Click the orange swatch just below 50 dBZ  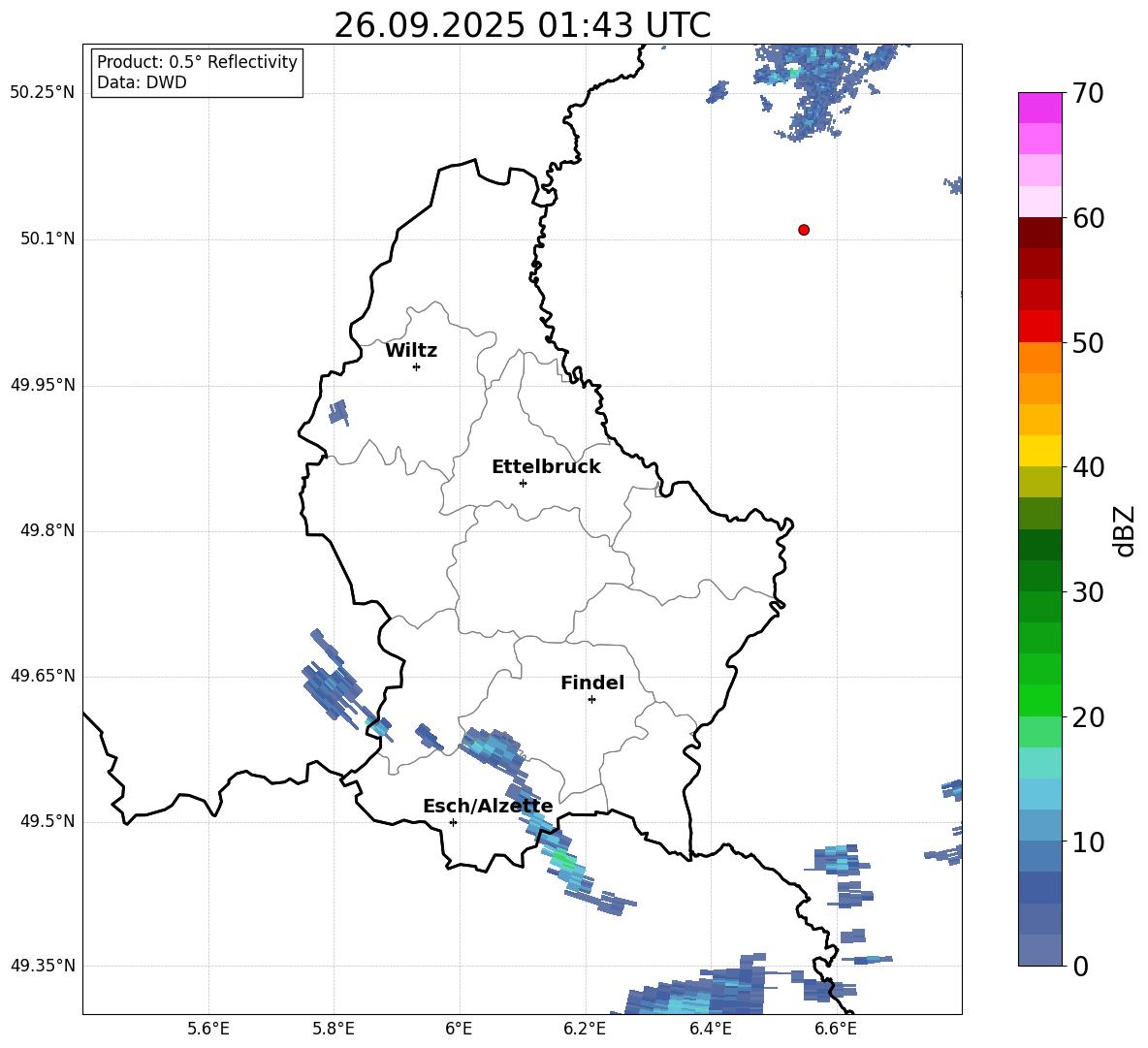1039,357
